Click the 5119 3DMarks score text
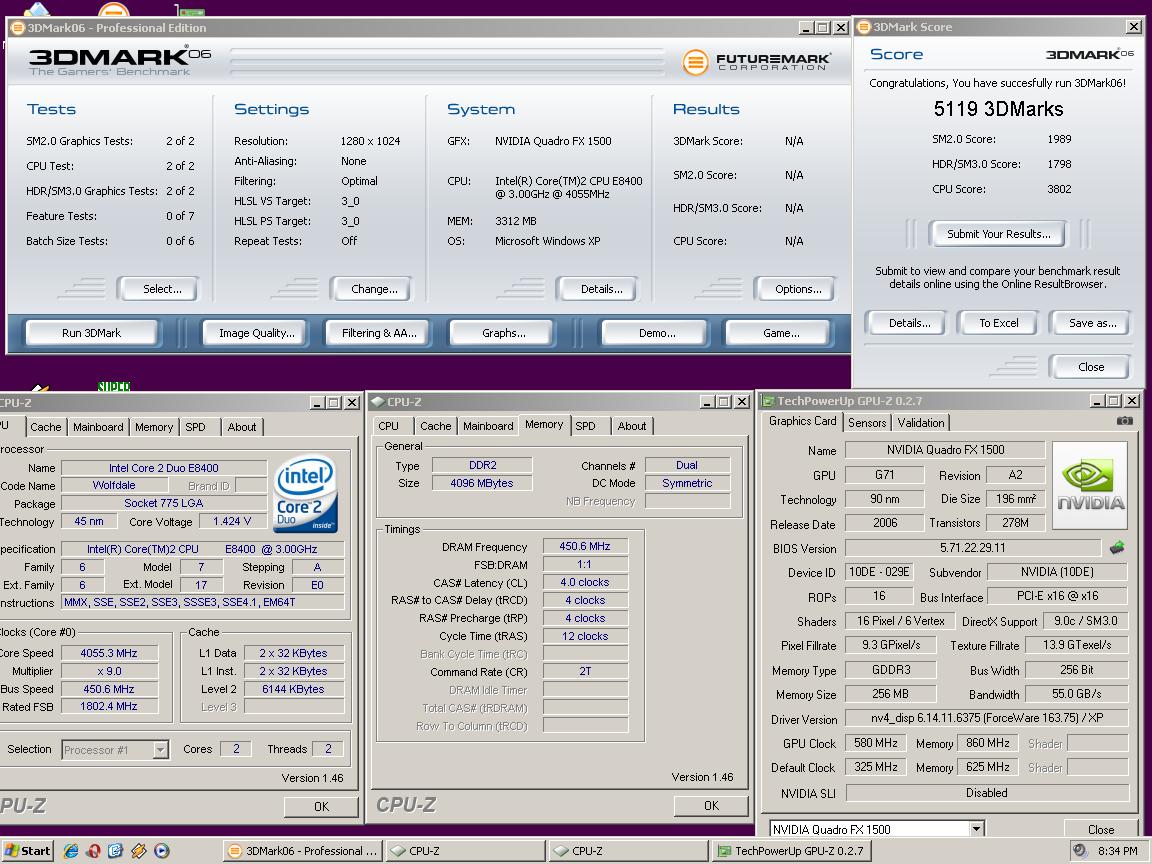 (x=998, y=109)
